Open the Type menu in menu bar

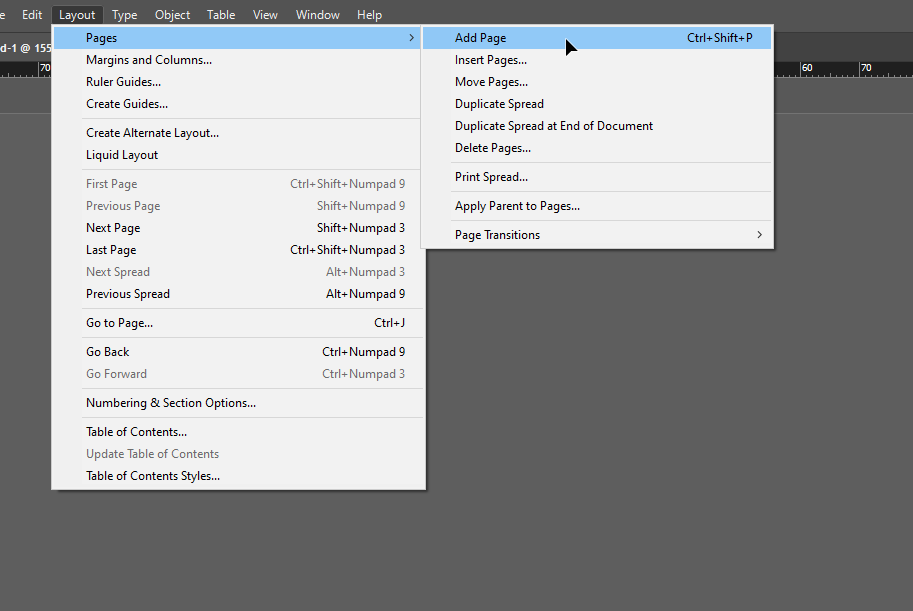(125, 15)
